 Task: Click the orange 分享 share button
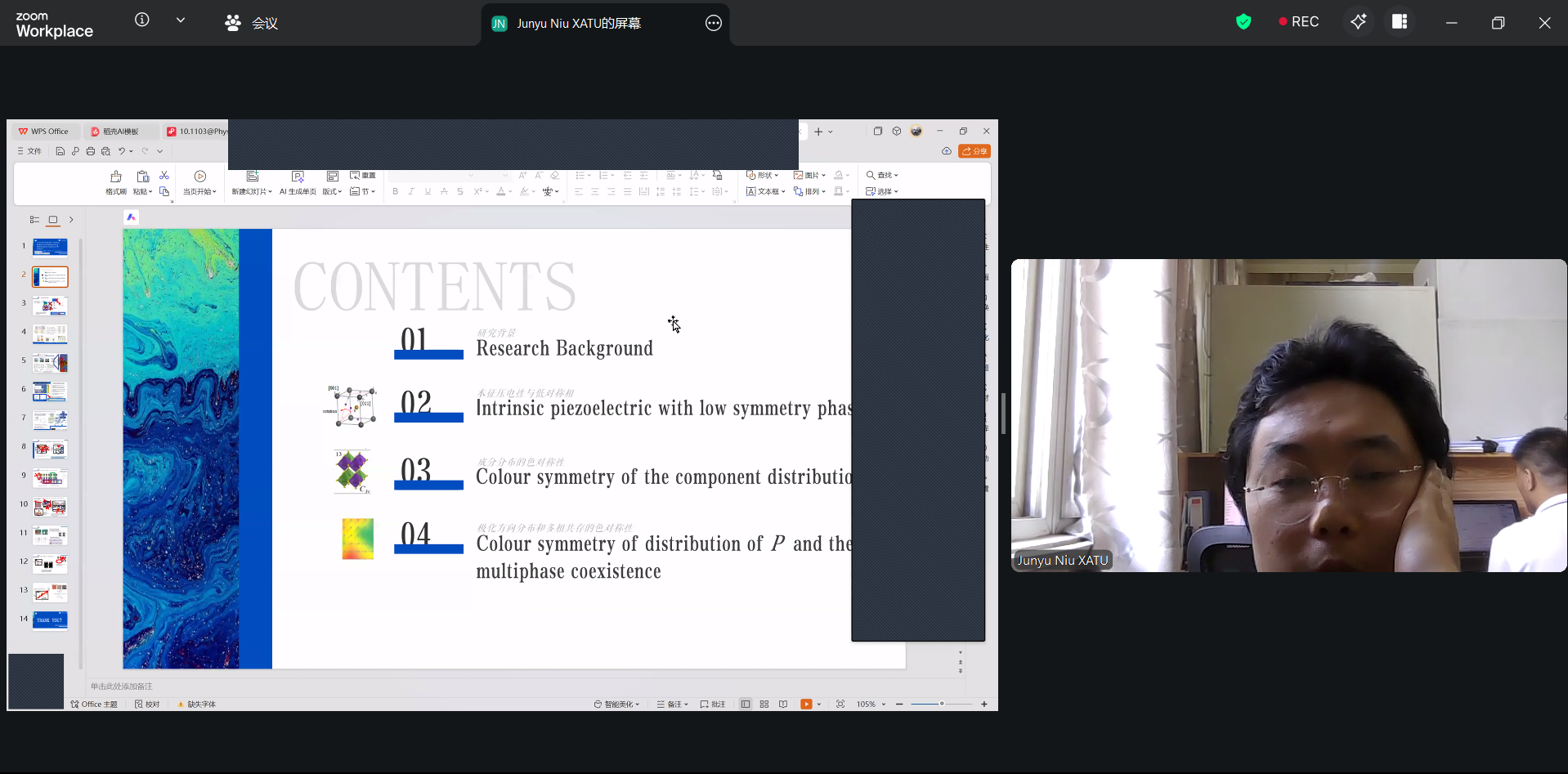[974, 151]
